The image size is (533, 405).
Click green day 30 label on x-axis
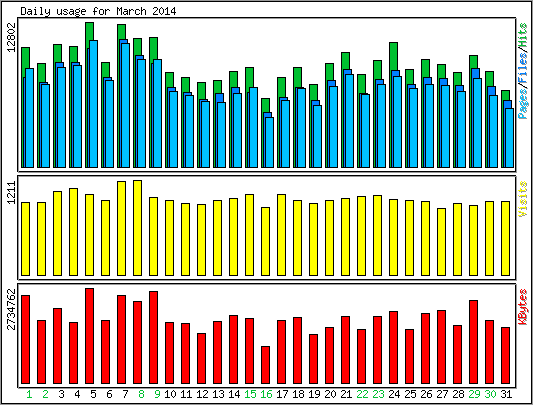pyautogui.click(x=490, y=394)
